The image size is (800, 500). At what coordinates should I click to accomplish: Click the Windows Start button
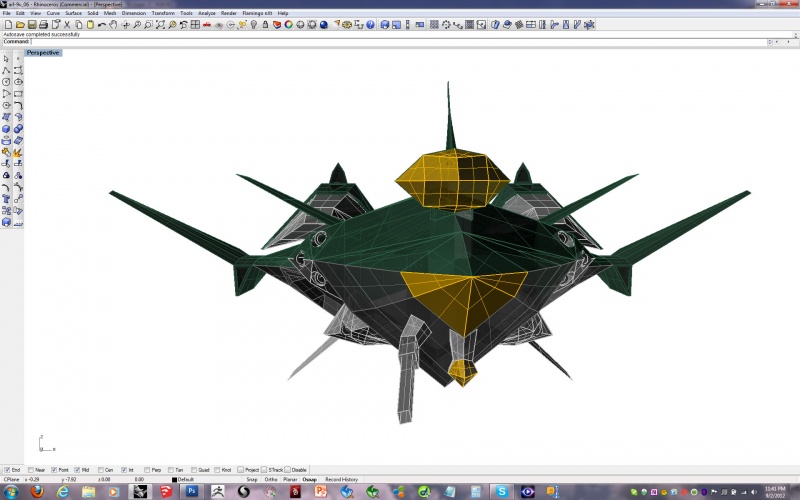(x=11, y=492)
